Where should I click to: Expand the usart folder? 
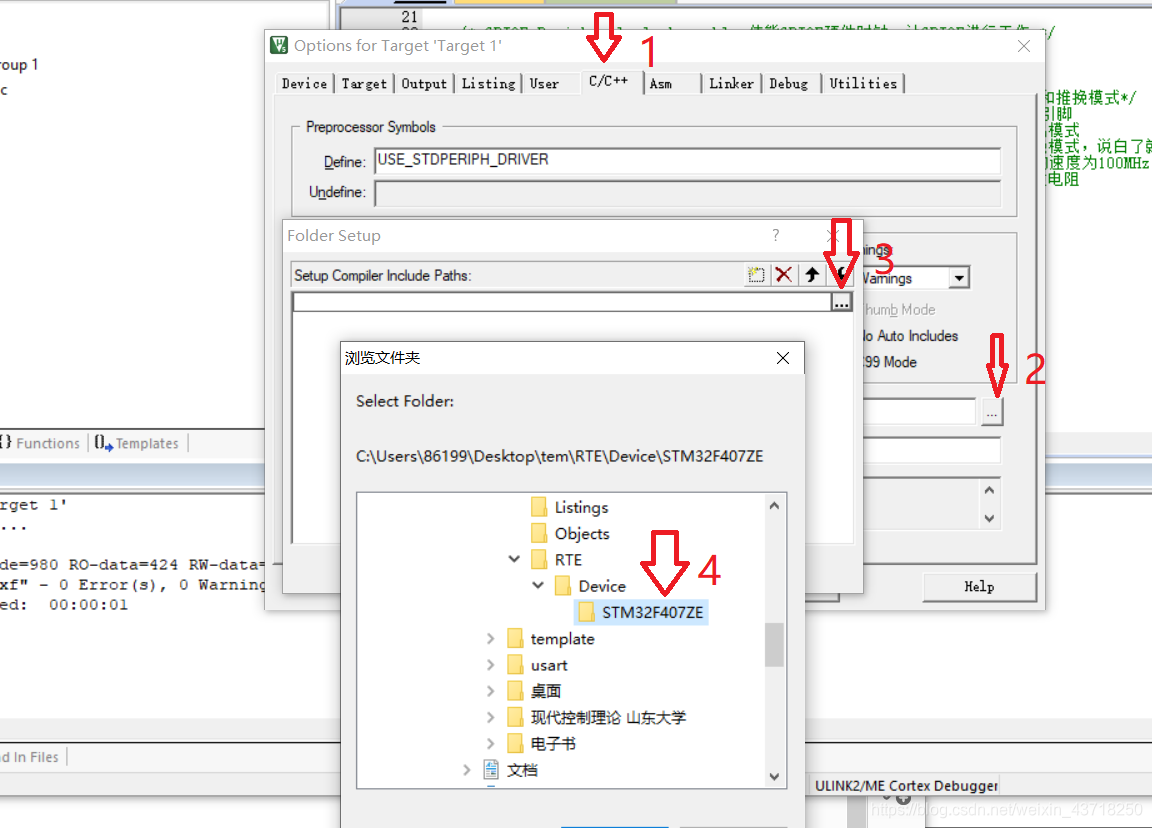tap(491, 665)
